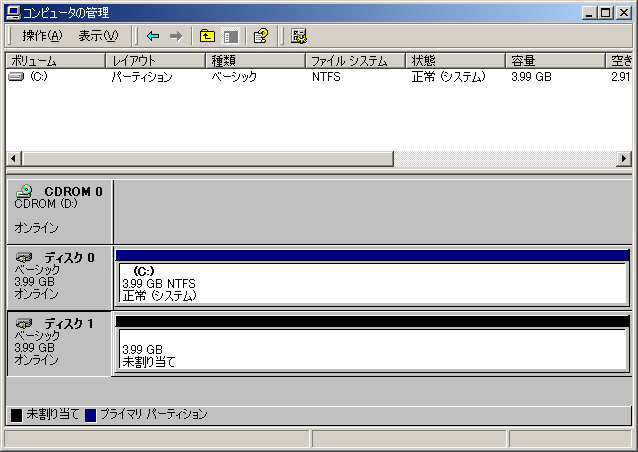Click the volume list scroll left arrow
Image resolution: width=638 pixels, height=452 pixels.
pos(14,159)
